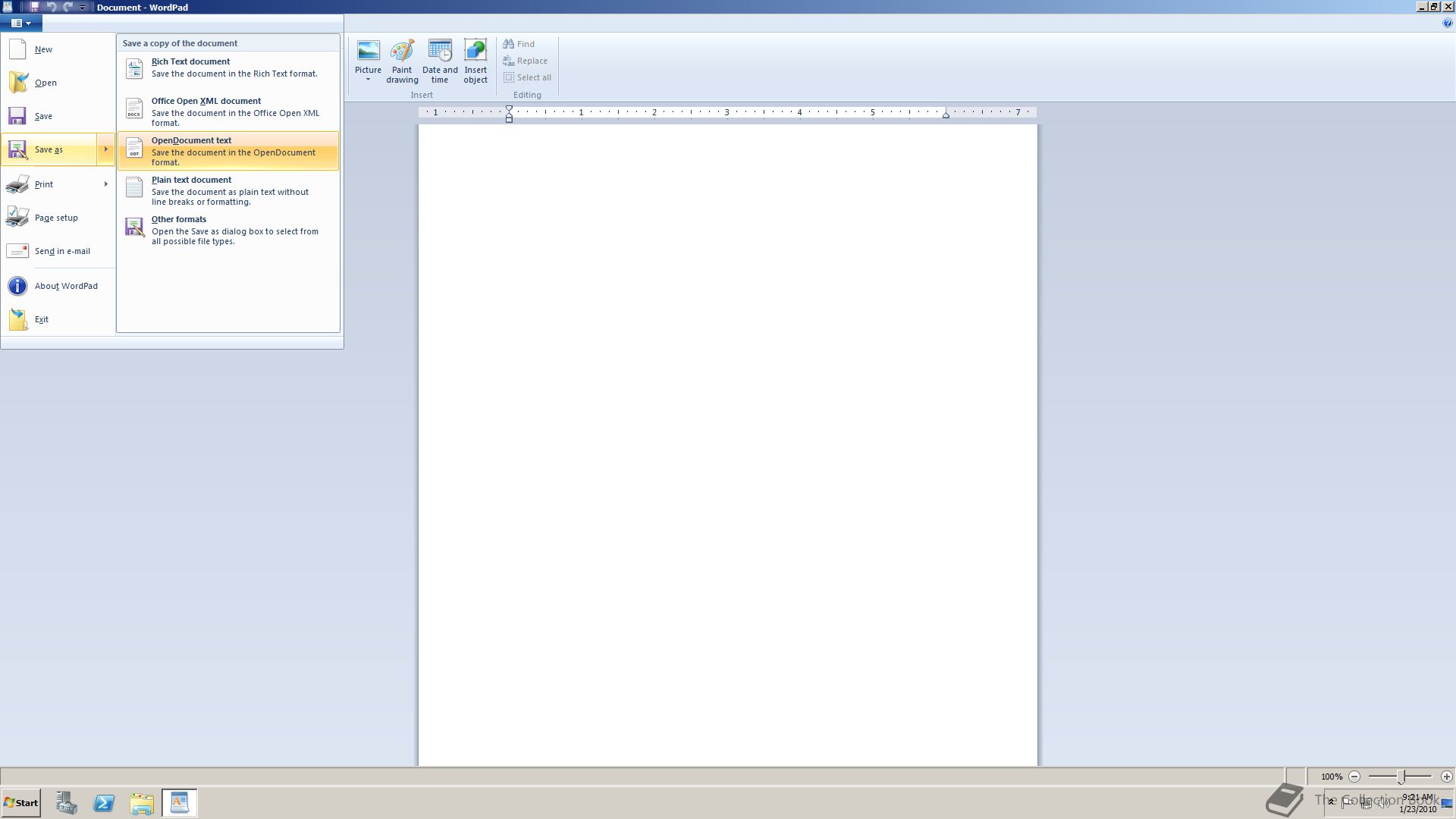Click the Office Open XML DOCX icon

[x=134, y=108]
